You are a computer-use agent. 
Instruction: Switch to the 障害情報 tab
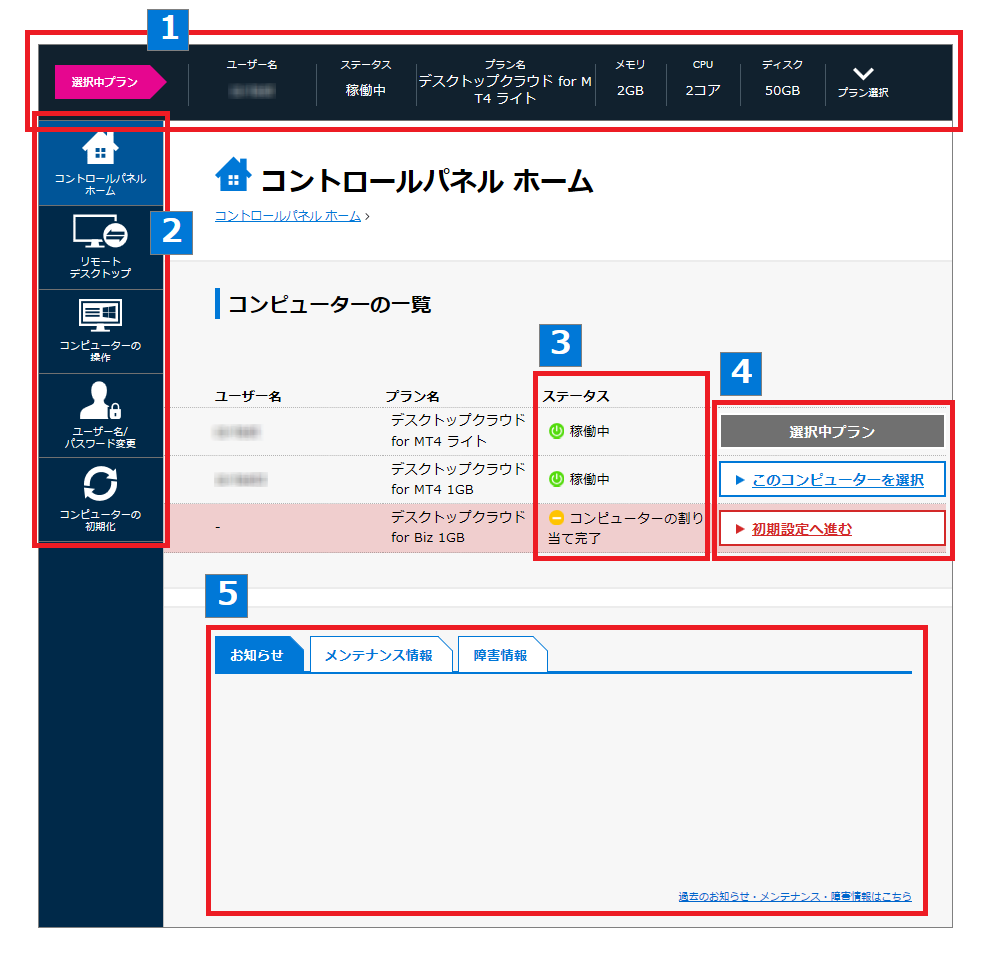[501, 655]
